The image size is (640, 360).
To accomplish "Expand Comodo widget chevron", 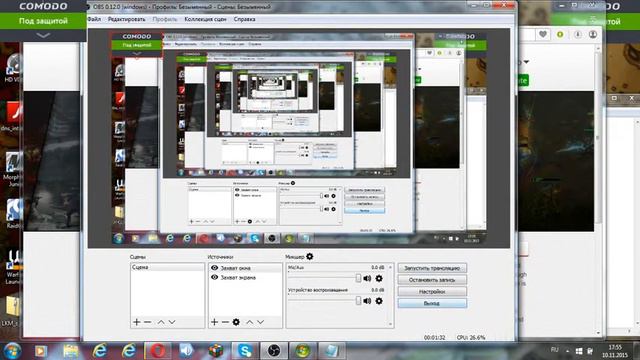I will tap(43, 36).
